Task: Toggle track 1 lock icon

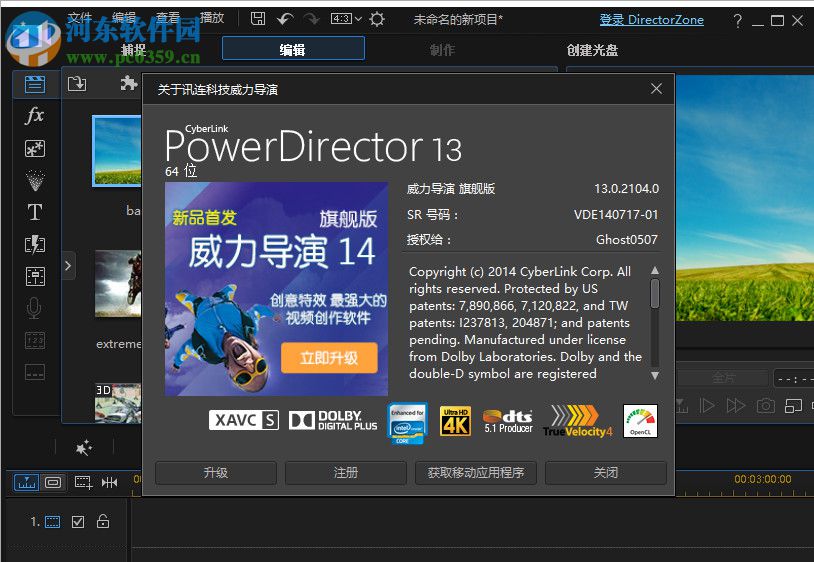Action: [103, 521]
